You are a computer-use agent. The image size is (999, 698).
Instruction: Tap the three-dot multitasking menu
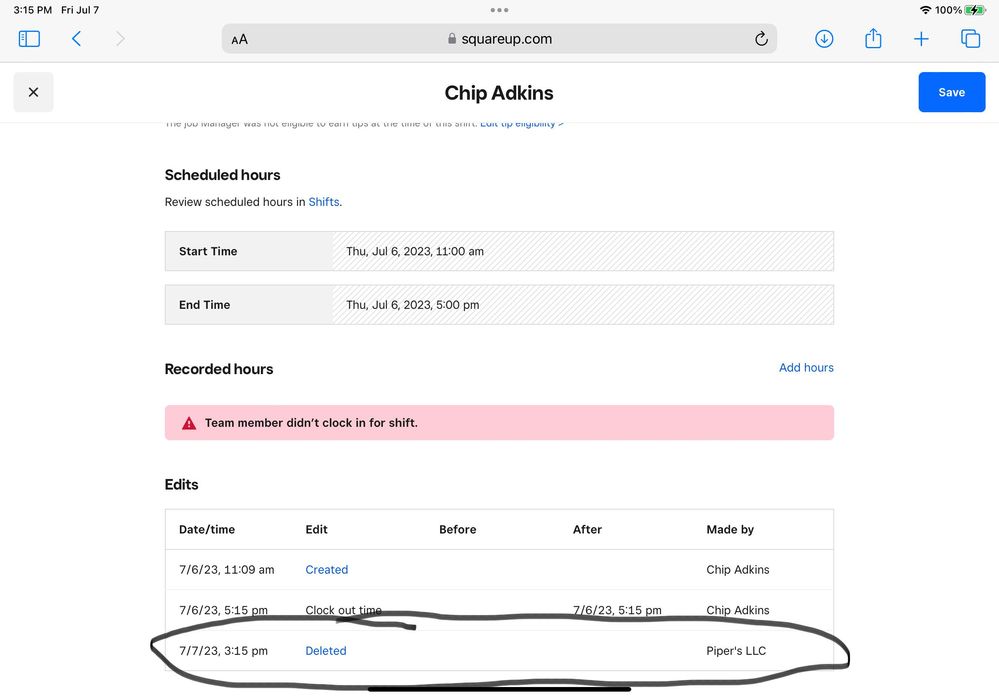coord(499,10)
